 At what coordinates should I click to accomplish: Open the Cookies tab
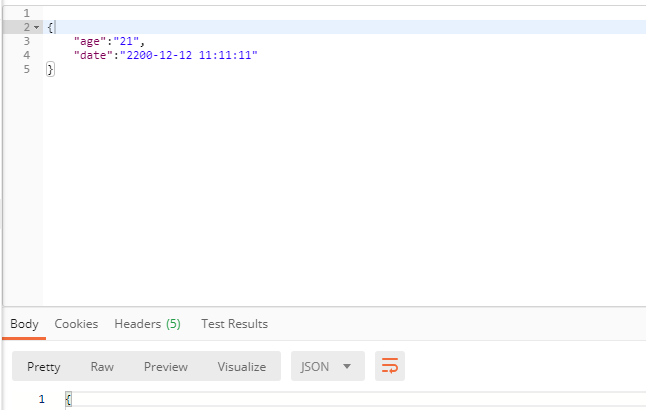76,324
